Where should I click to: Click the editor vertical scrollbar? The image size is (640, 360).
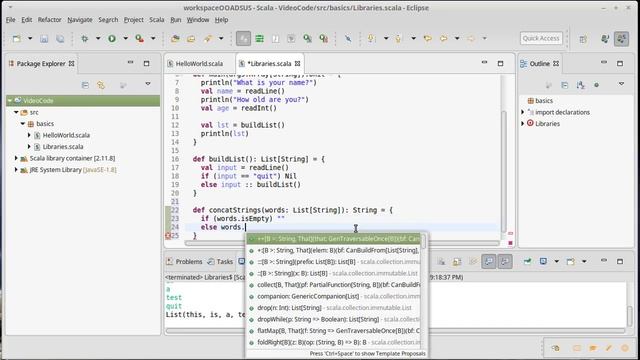(x=504, y=171)
